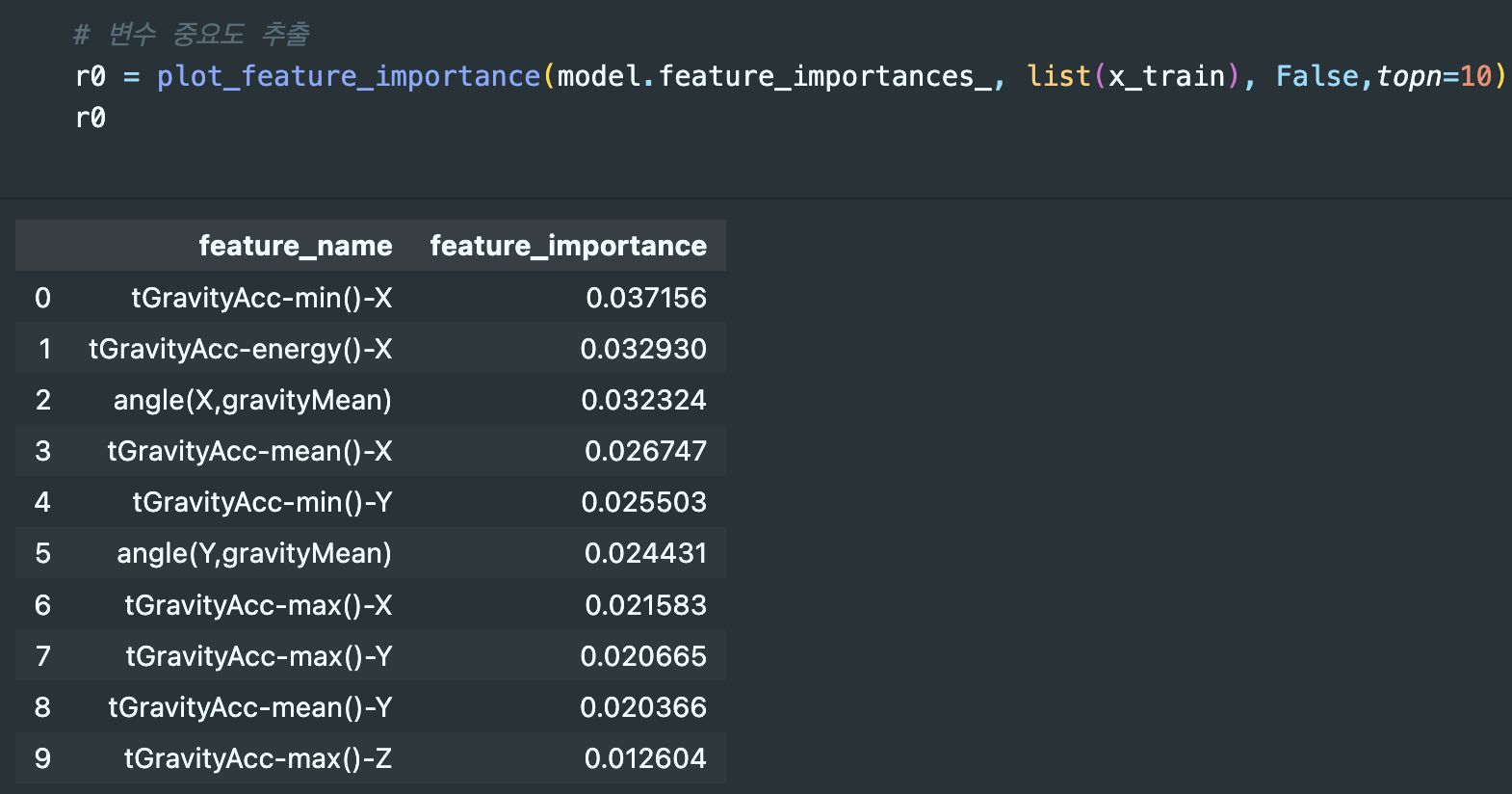Select the tGravityAcc-min()-X cell
Image resolution: width=1512 pixels, height=794 pixels.
261,298
